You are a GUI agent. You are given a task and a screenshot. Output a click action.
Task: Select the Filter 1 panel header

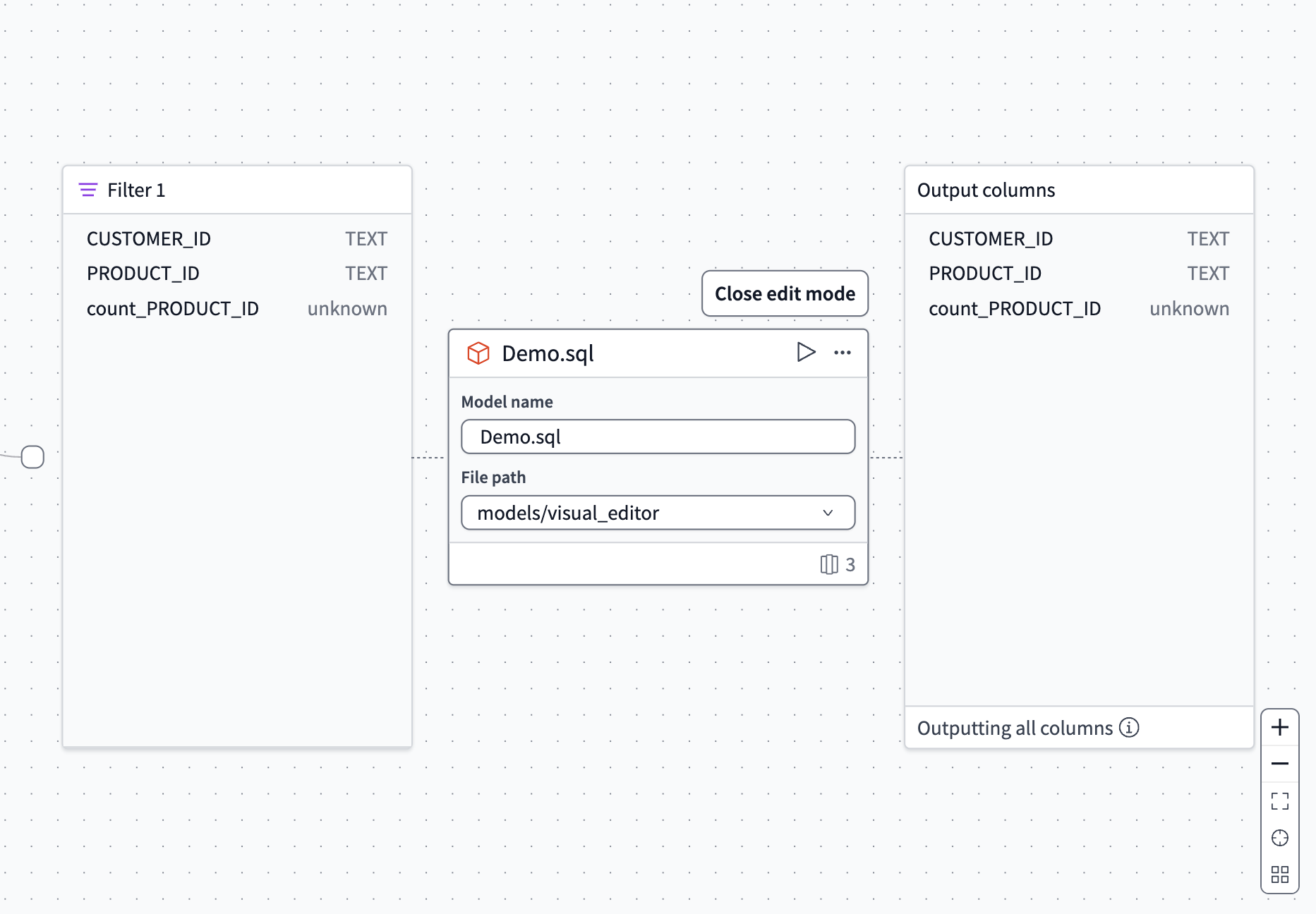[x=237, y=190]
